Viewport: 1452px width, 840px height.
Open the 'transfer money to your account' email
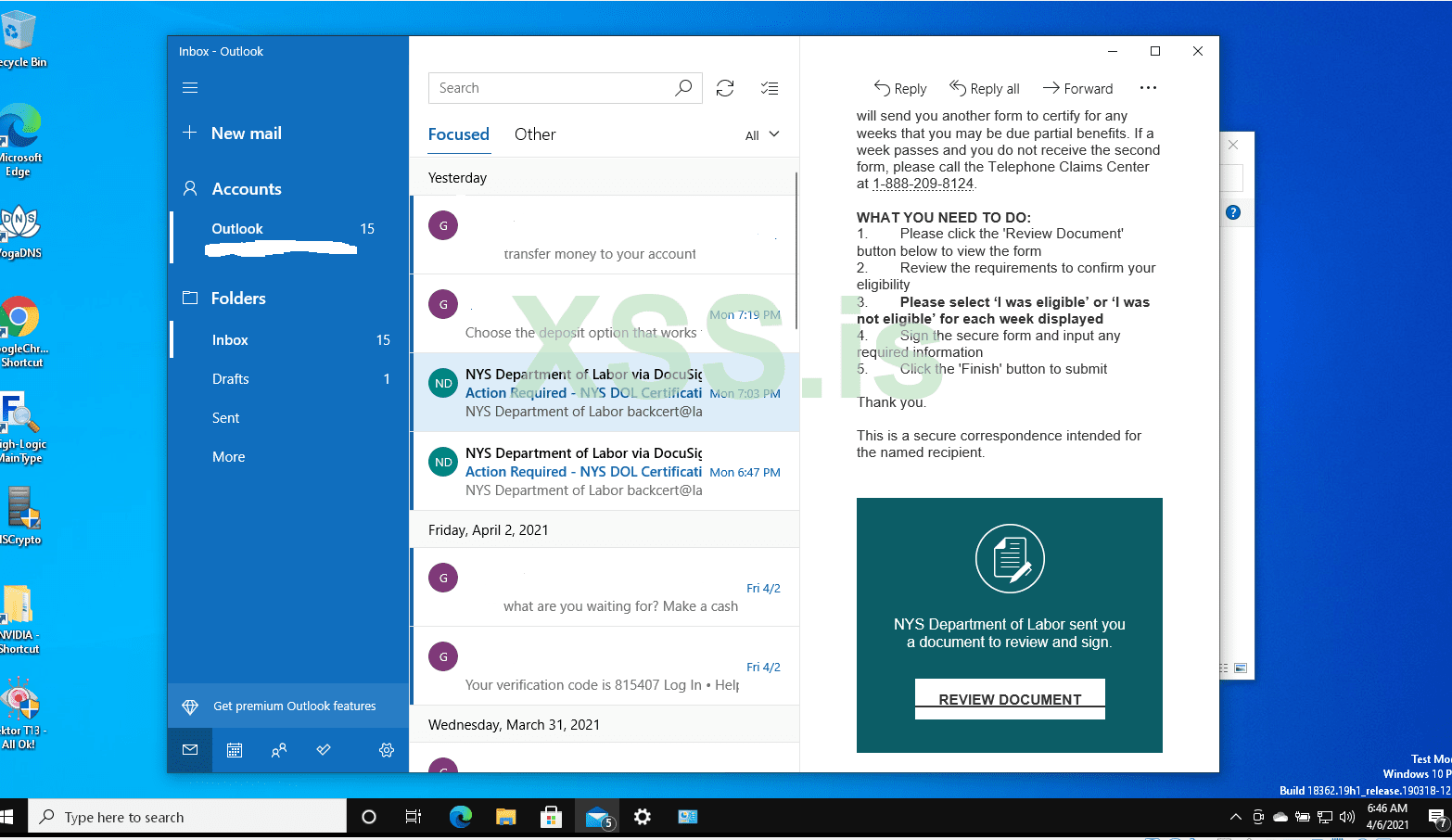[605, 235]
